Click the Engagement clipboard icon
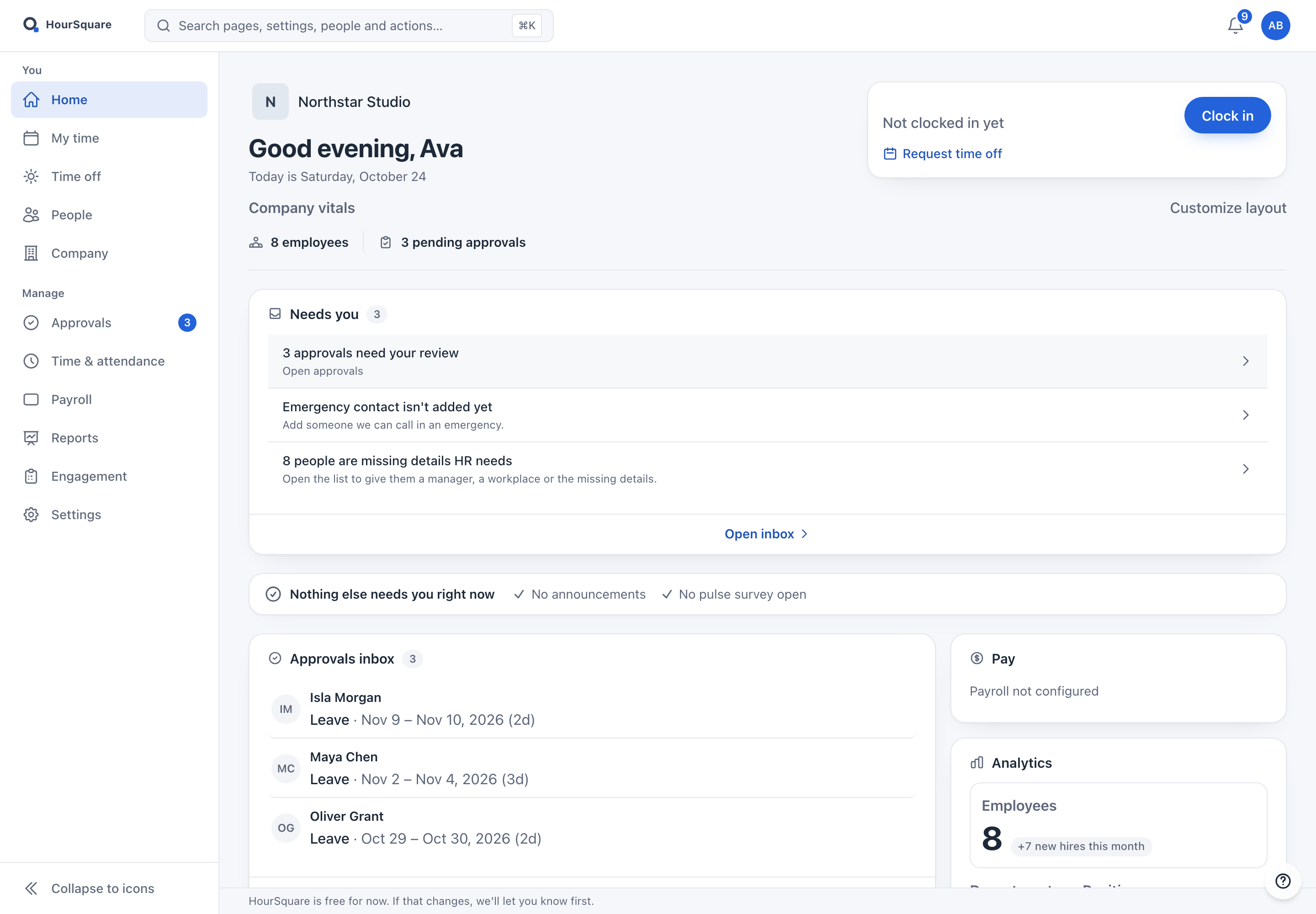1316x914 pixels. click(x=31, y=476)
